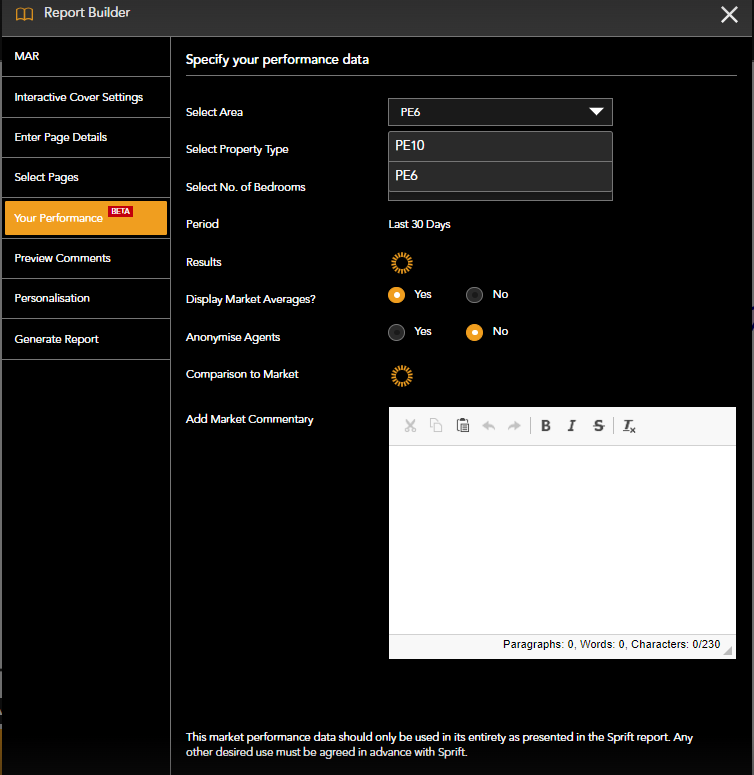Click the Cut scissors icon in editor toolbar
The height and width of the screenshot is (775, 754).
tap(410, 426)
